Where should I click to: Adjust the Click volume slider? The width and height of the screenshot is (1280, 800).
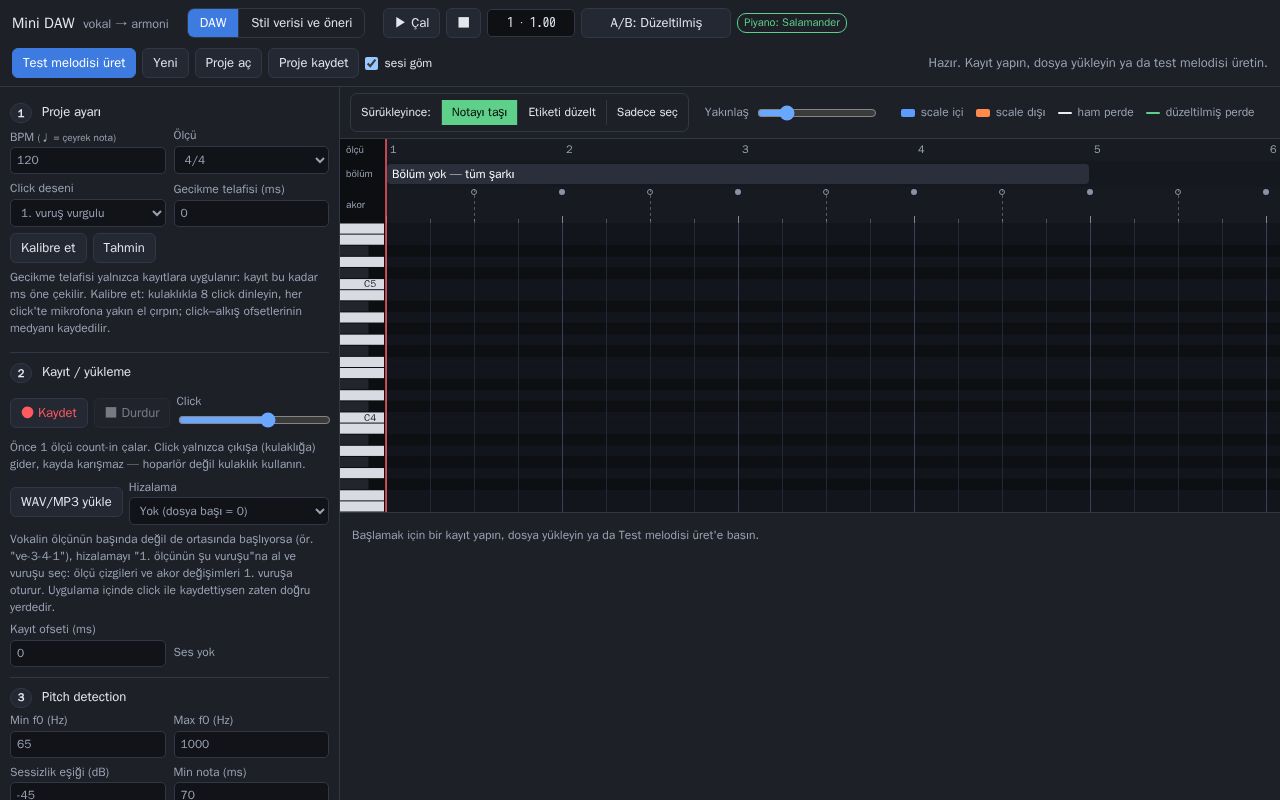tap(254, 420)
